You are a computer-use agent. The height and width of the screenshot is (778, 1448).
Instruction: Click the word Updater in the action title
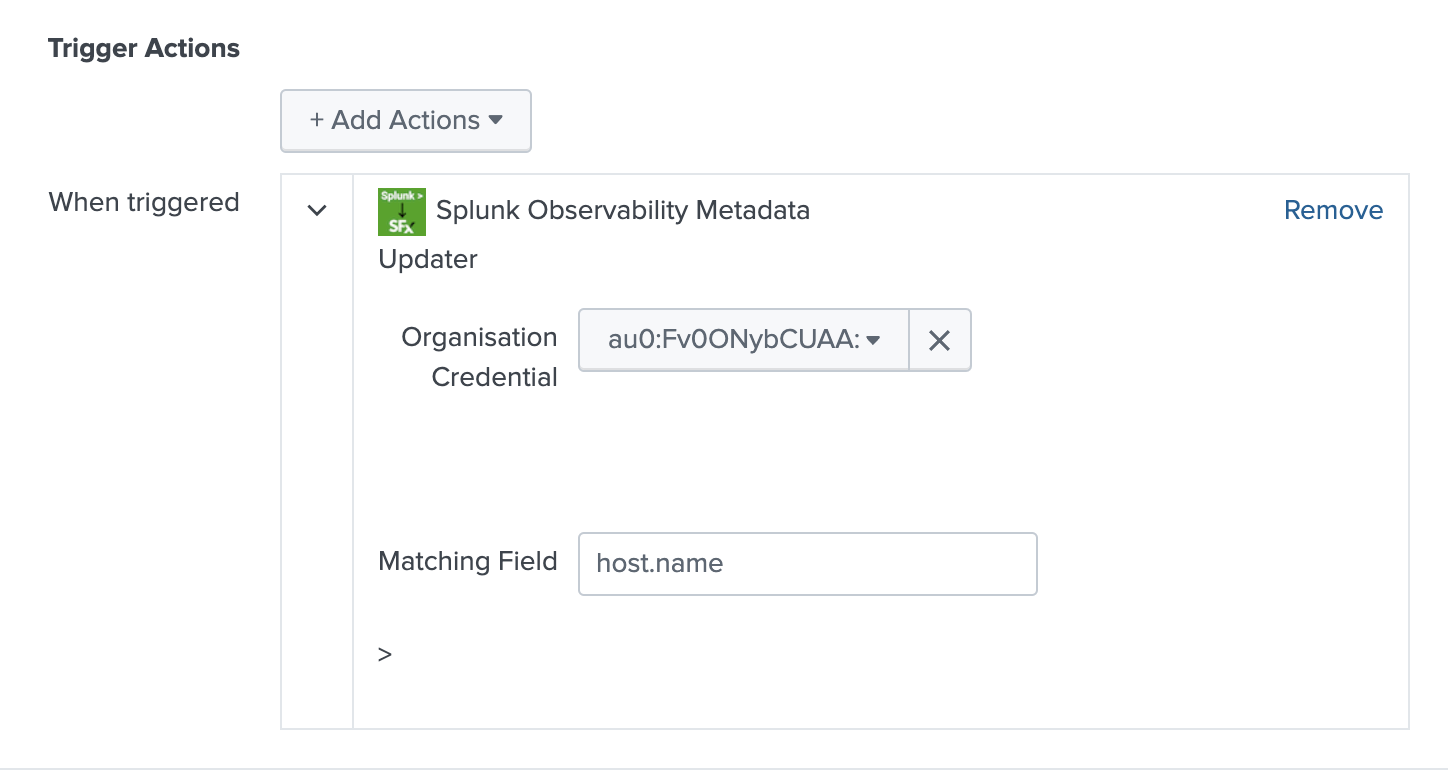click(x=428, y=259)
